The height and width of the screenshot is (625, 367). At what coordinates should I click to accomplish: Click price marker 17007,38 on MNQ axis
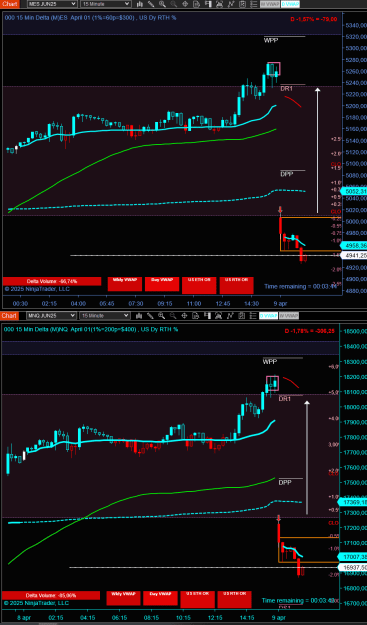(353, 556)
